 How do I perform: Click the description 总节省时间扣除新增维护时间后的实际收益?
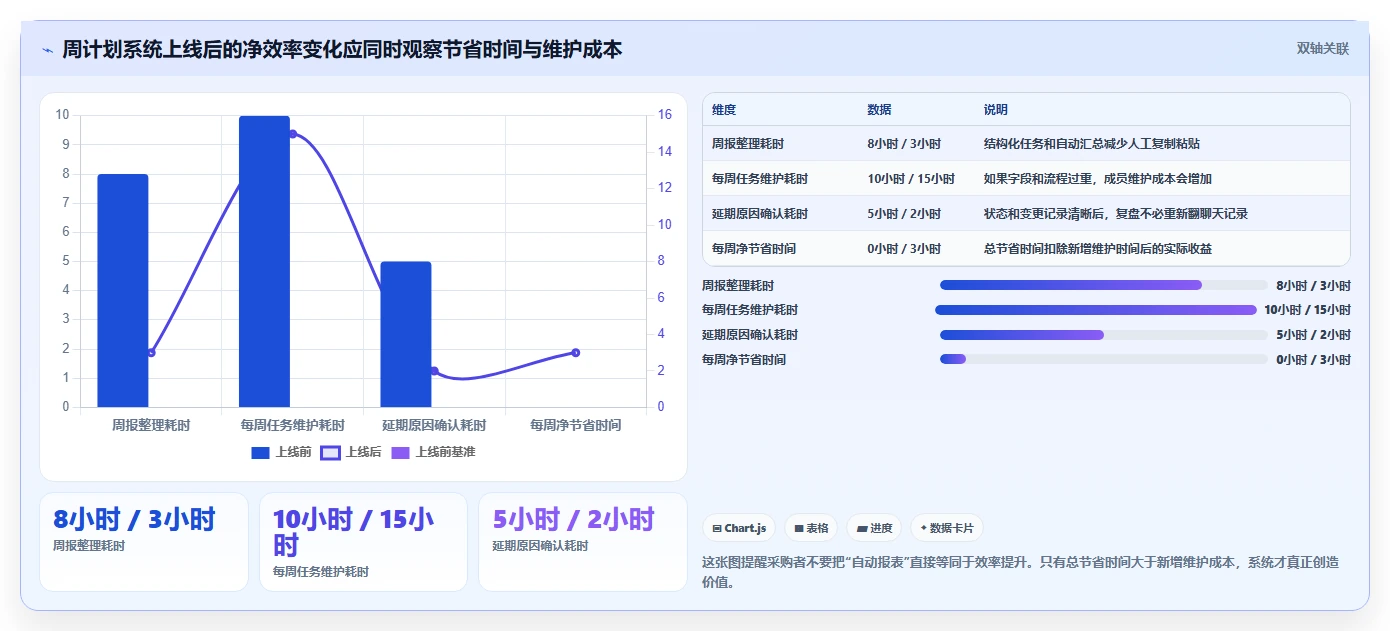[1098, 248]
